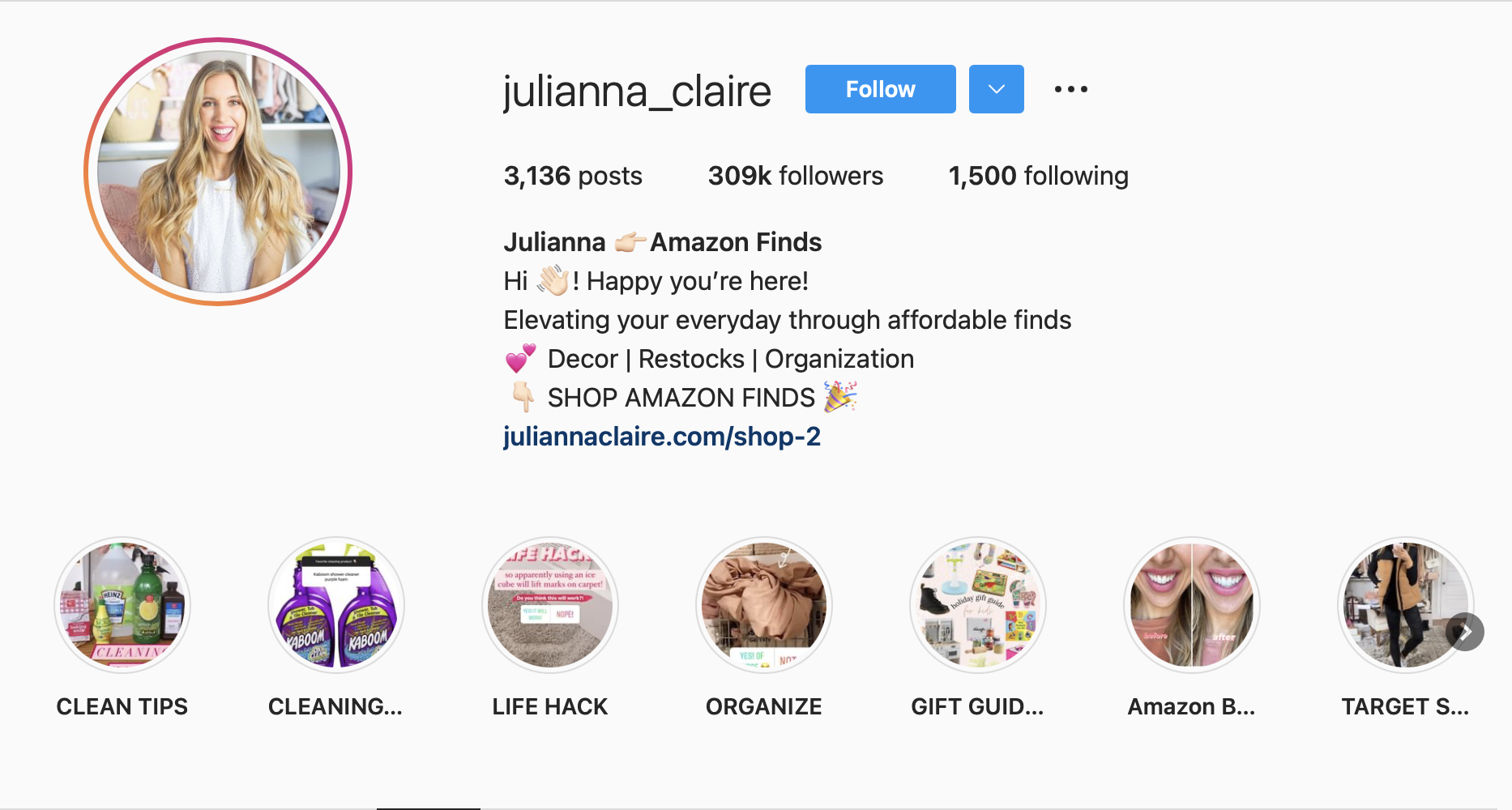Image resolution: width=1512 pixels, height=810 pixels.
Task: Open the 1,500 following list
Action: pyautogui.click(x=1039, y=176)
